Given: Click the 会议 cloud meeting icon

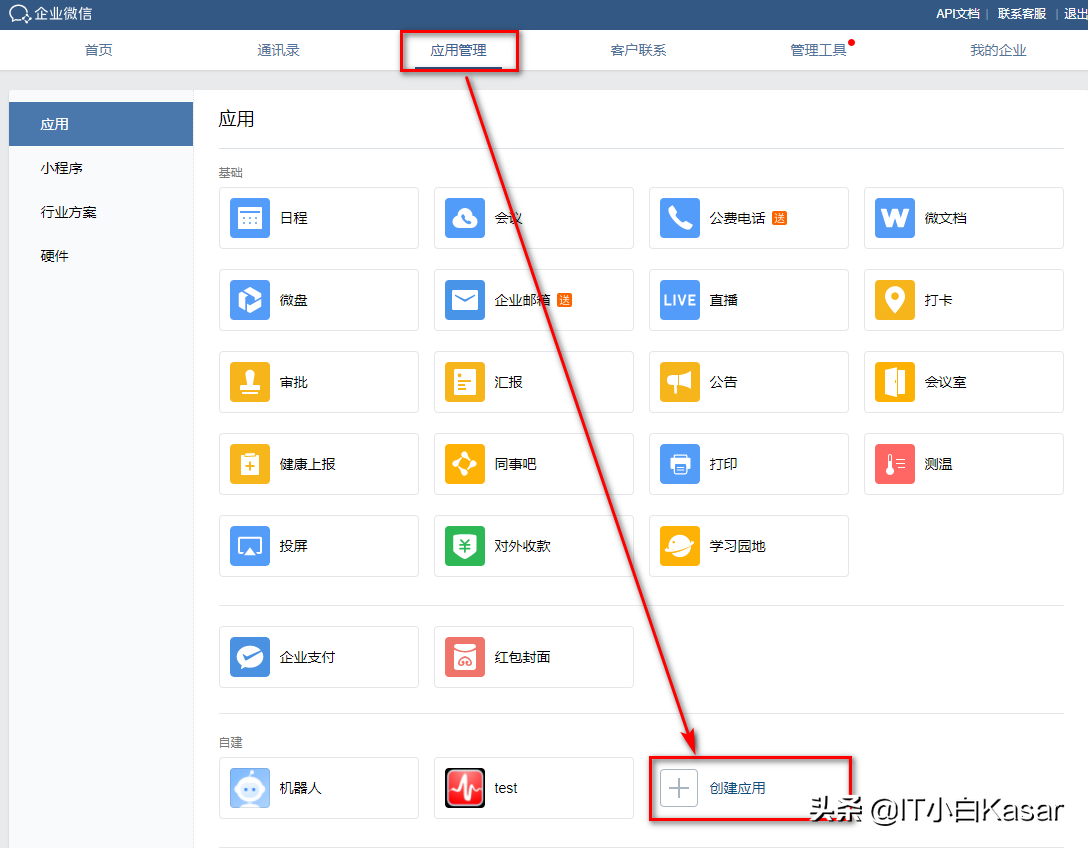Looking at the screenshot, I should [x=465, y=218].
